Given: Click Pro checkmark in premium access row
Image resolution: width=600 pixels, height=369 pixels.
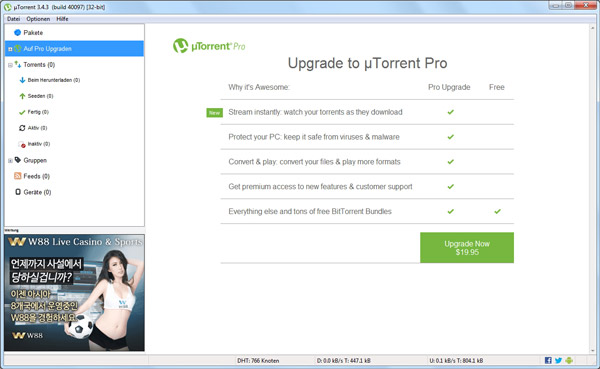Looking at the screenshot, I should point(451,187).
